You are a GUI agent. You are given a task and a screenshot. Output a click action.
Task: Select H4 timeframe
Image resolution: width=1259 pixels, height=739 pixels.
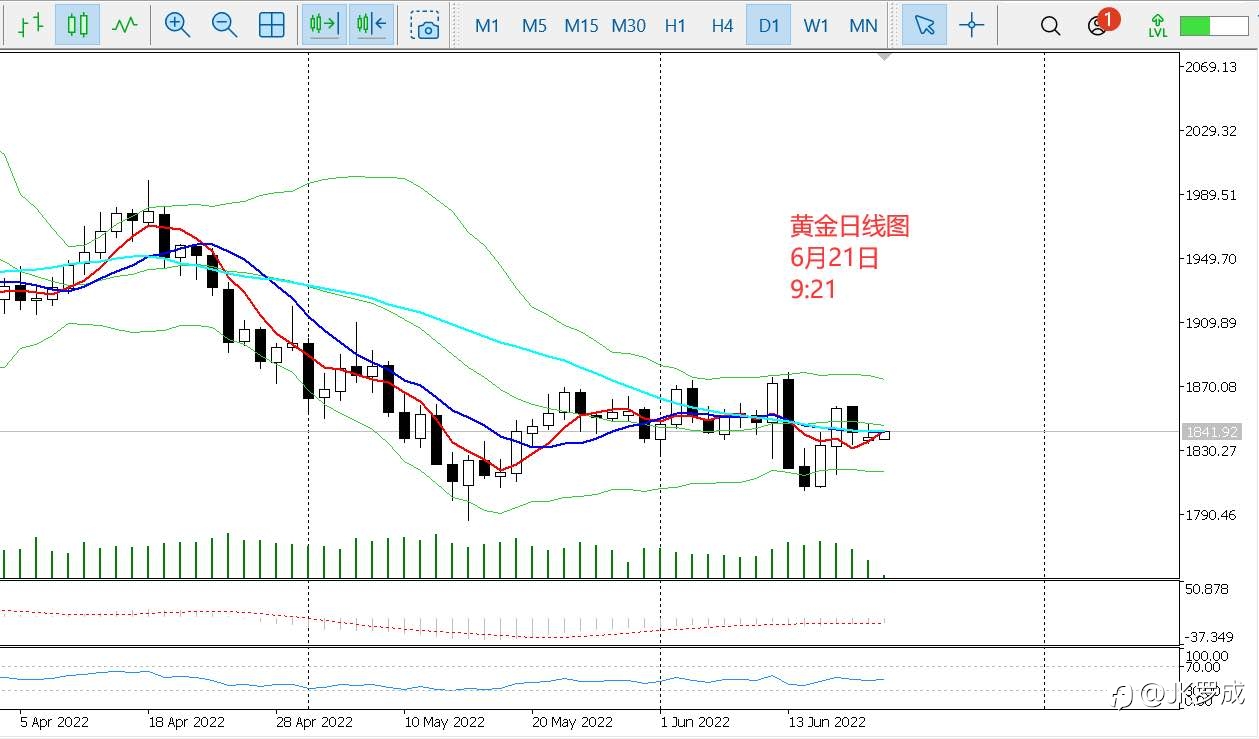click(x=722, y=26)
